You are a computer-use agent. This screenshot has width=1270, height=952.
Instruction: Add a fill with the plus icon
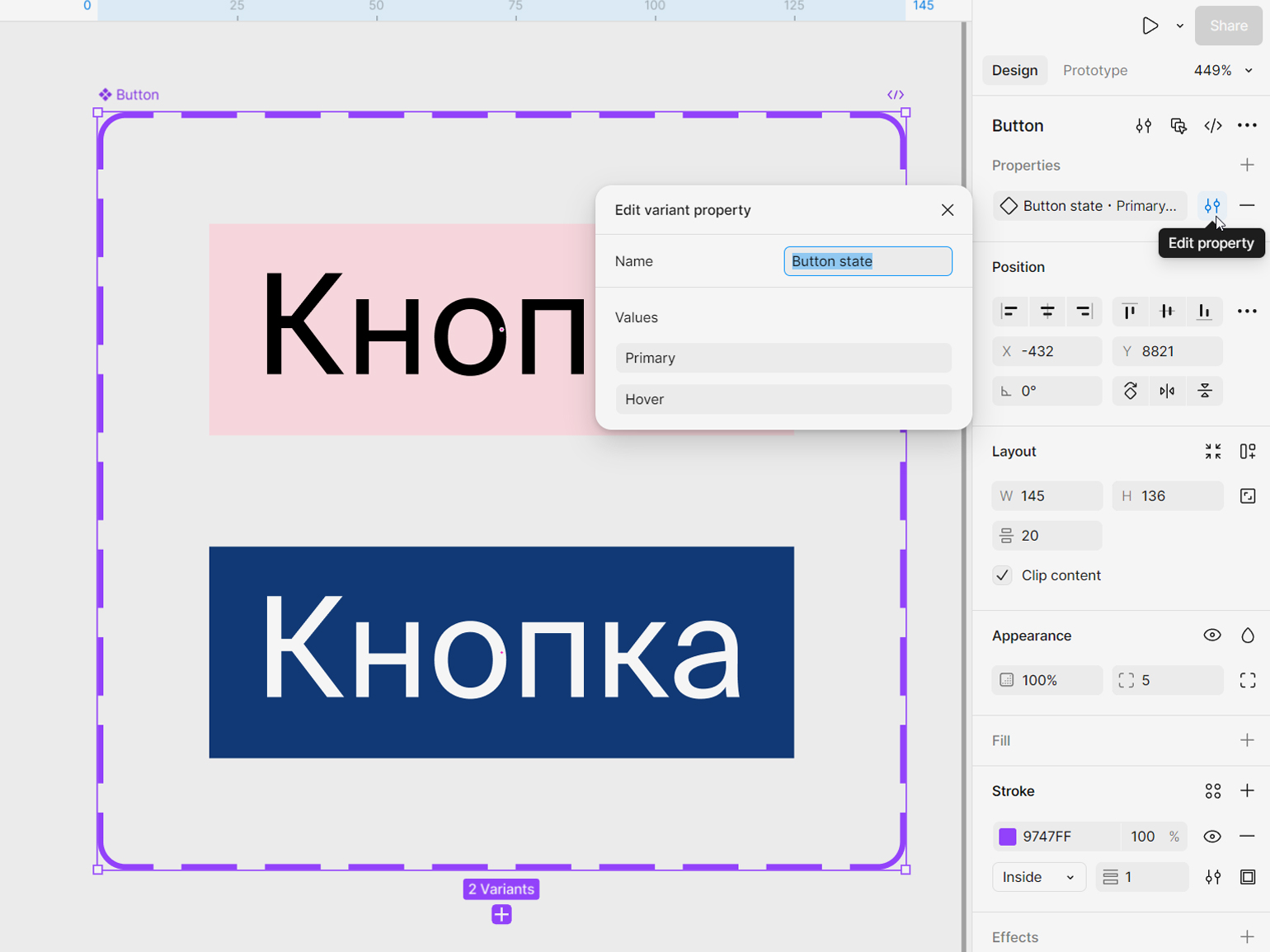click(x=1247, y=740)
